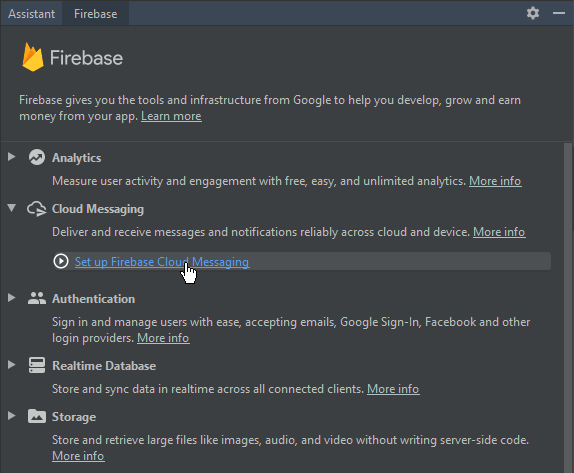
Task: Click the play circle beside Set up Firebase Cloud Messaging
Action: point(61,261)
